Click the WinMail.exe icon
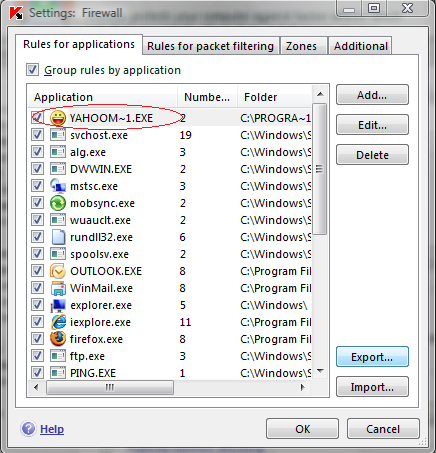The height and width of the screenshot is (453, 436). point(58,288)
